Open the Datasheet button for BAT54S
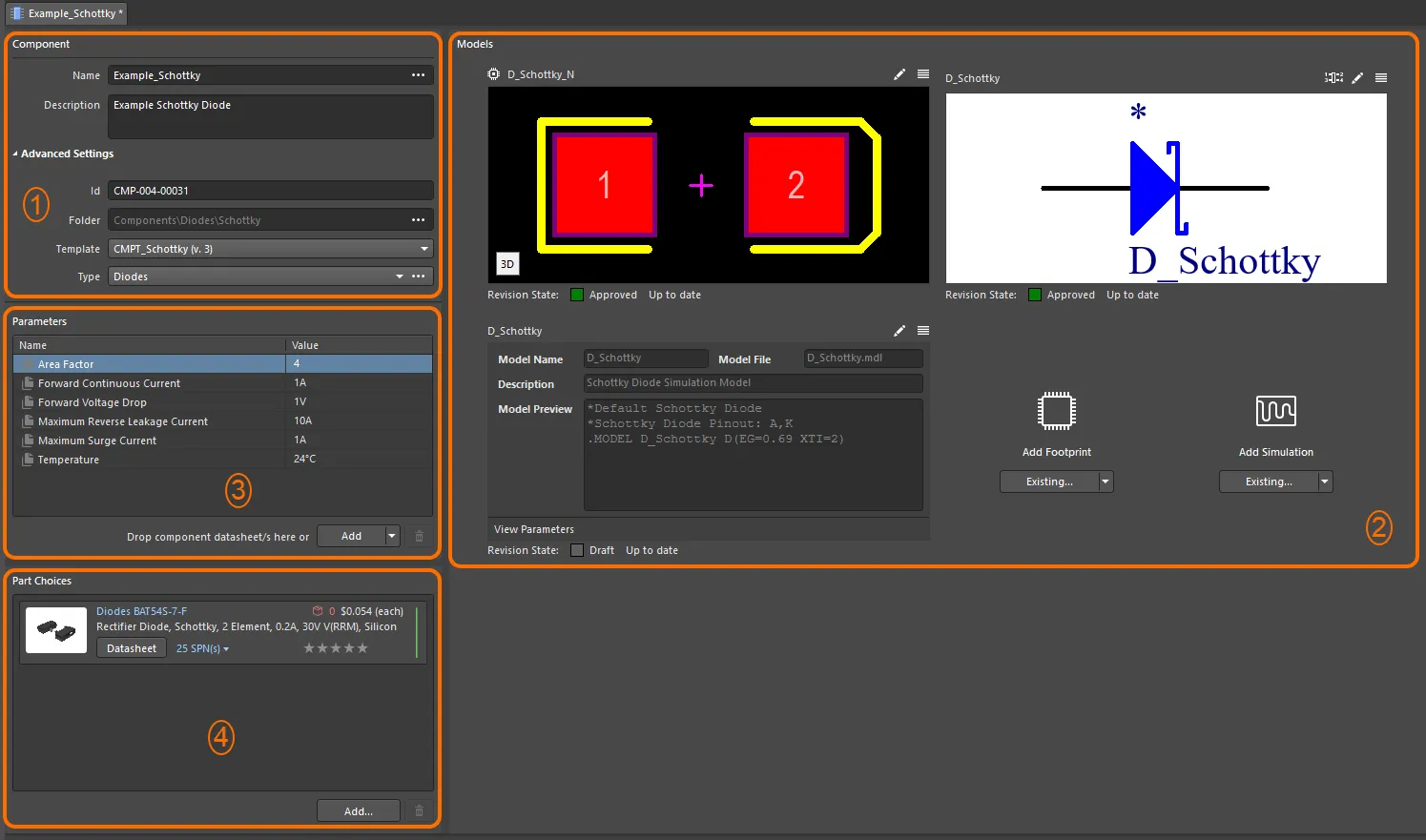 click(132, 648)
